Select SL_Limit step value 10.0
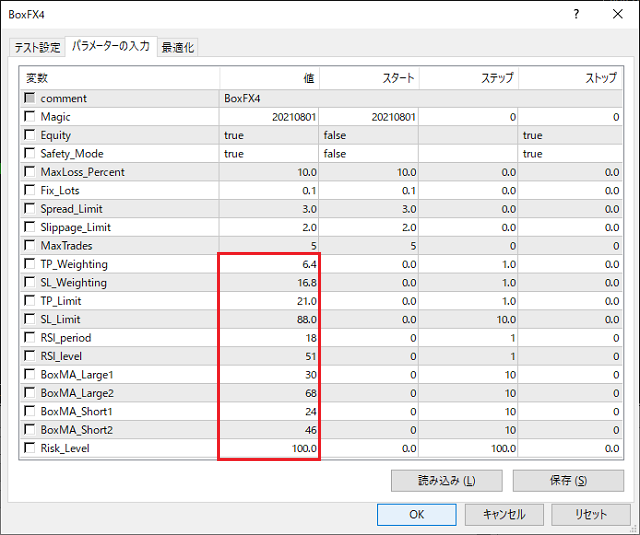This screenshot has height=535, width=640. (x=468, y=320)
